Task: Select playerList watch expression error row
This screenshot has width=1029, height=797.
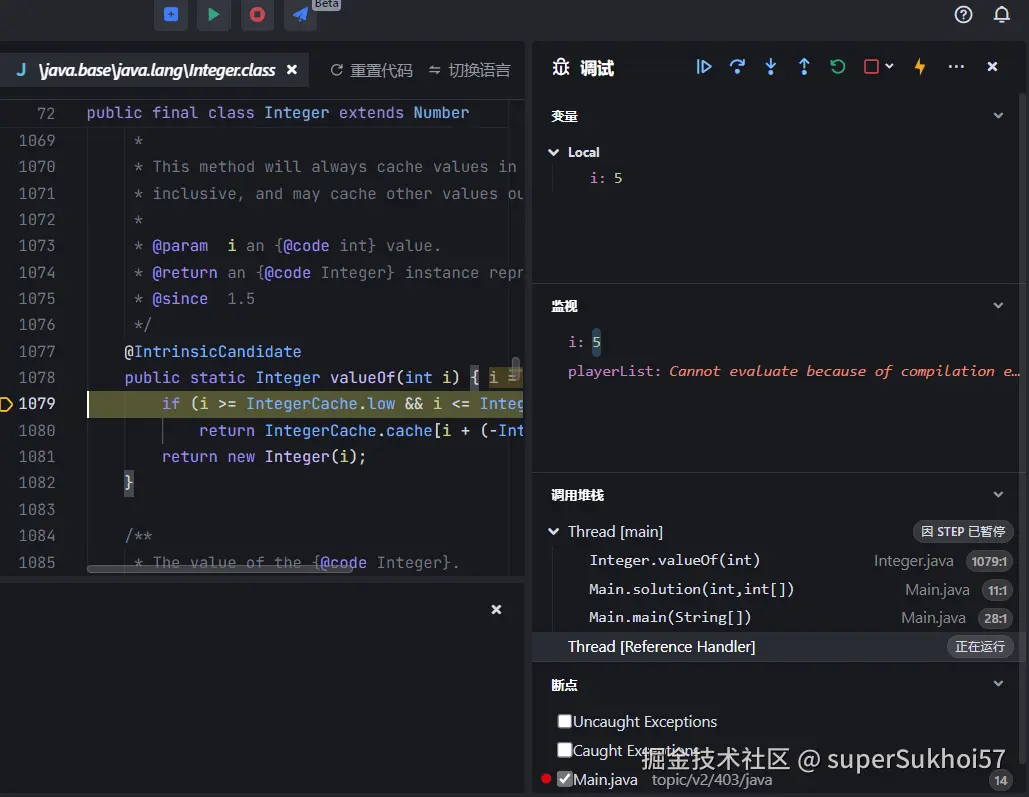Action: tap(793, 371)
